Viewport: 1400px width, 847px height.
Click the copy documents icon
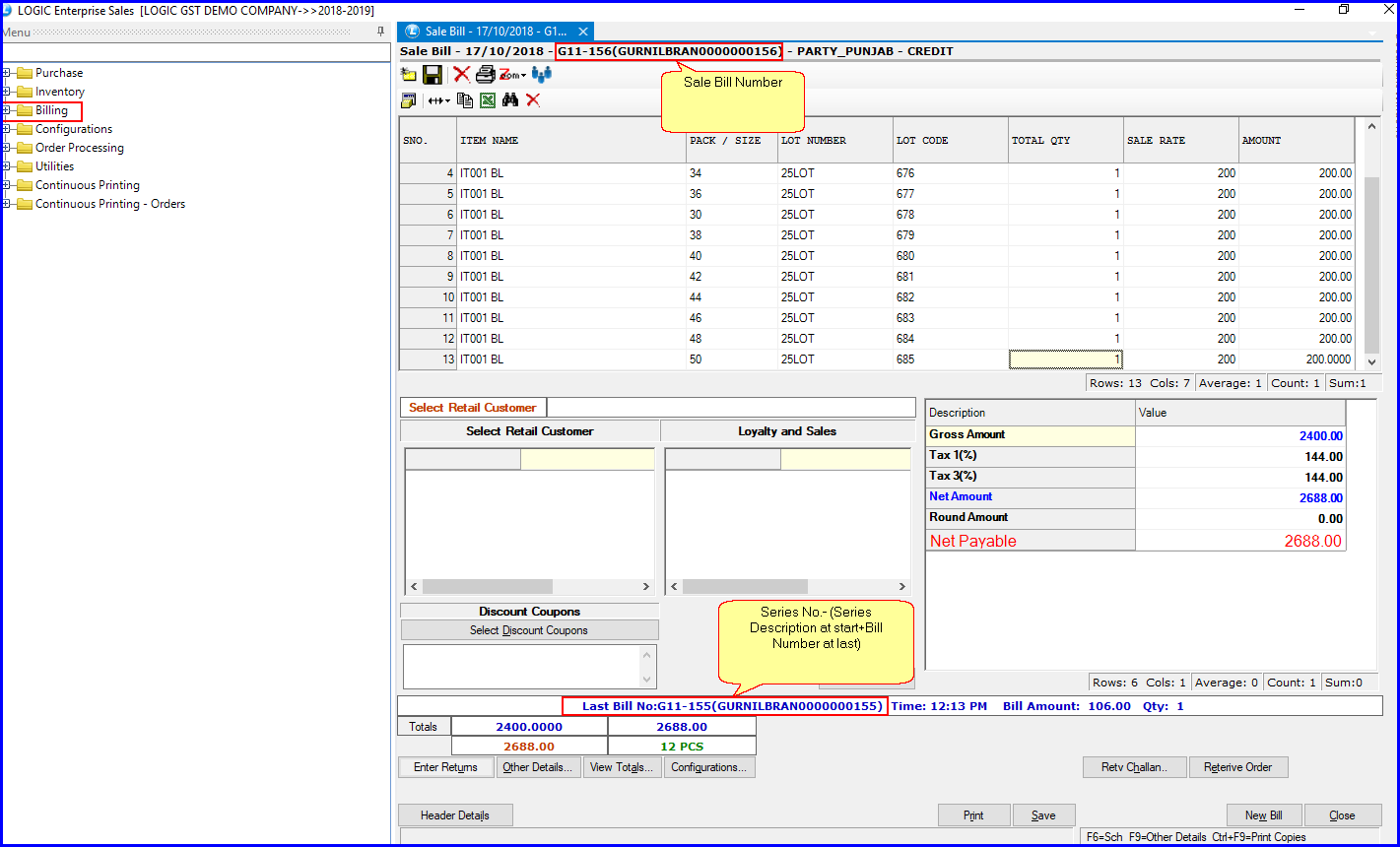465,100
